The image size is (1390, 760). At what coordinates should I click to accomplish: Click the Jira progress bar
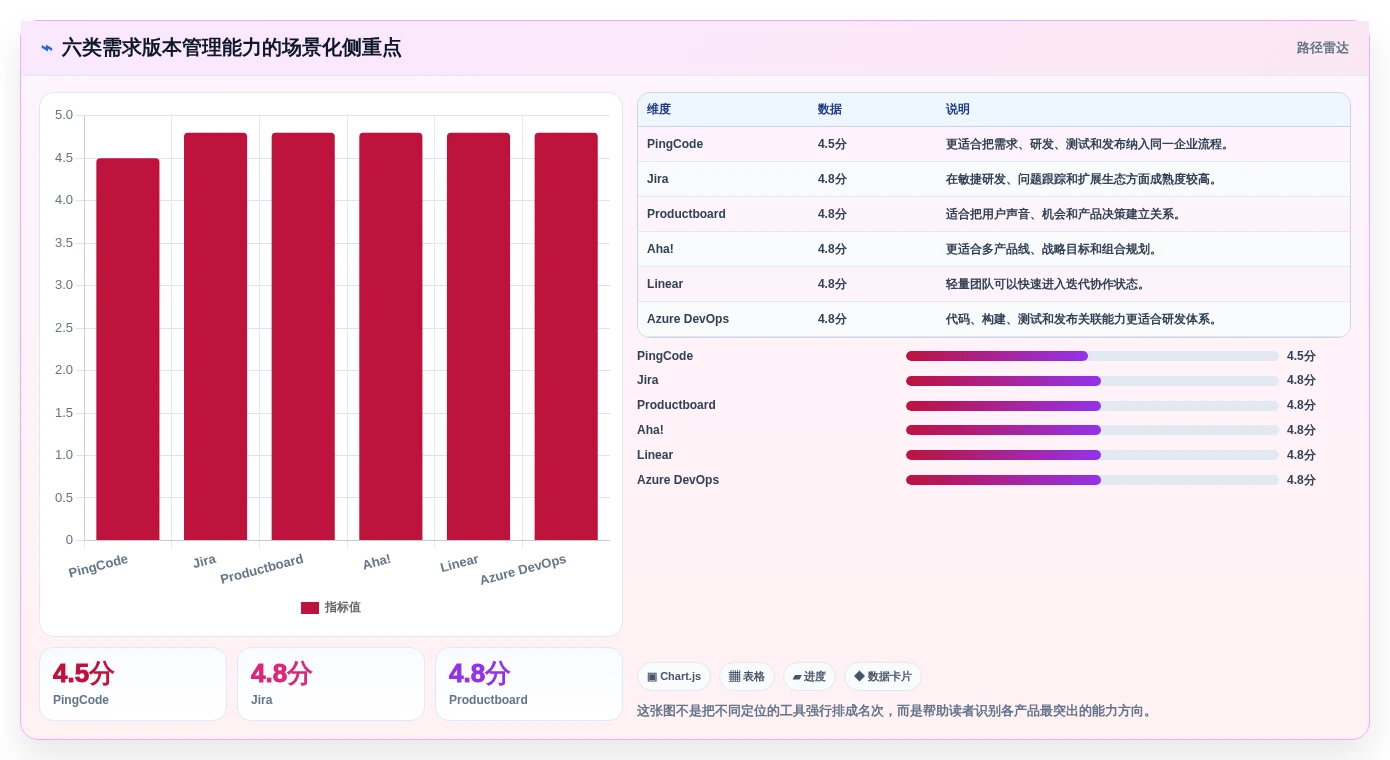pos(1092,381)
